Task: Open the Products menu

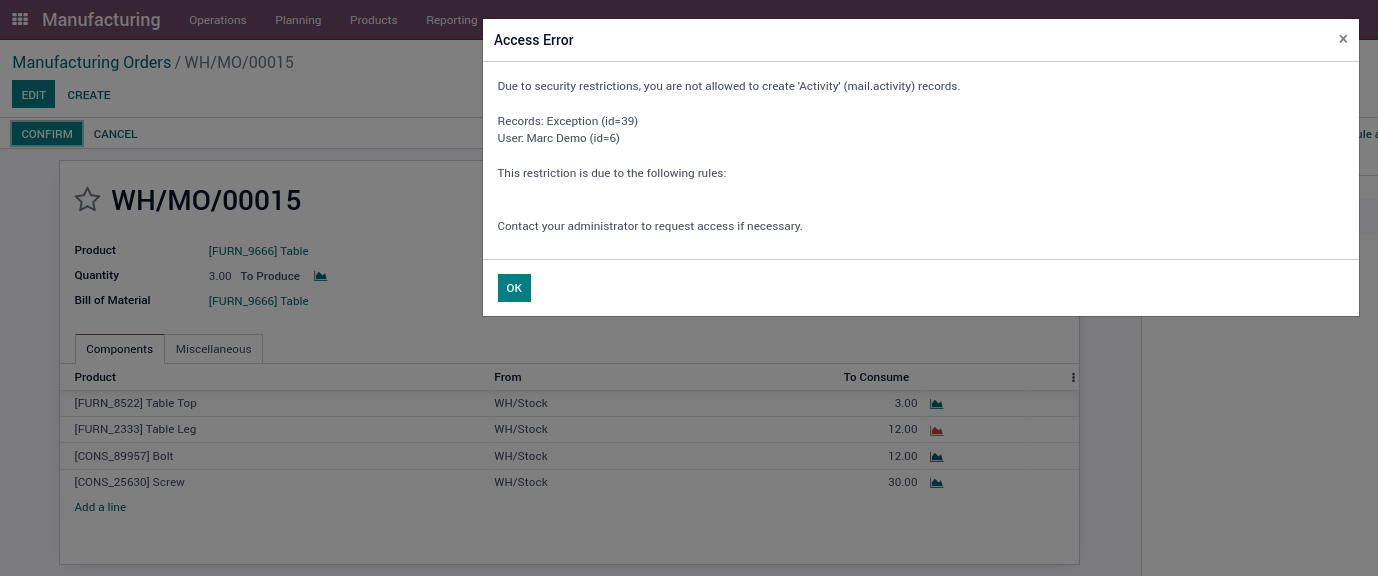Action: [x=374, y=20]
